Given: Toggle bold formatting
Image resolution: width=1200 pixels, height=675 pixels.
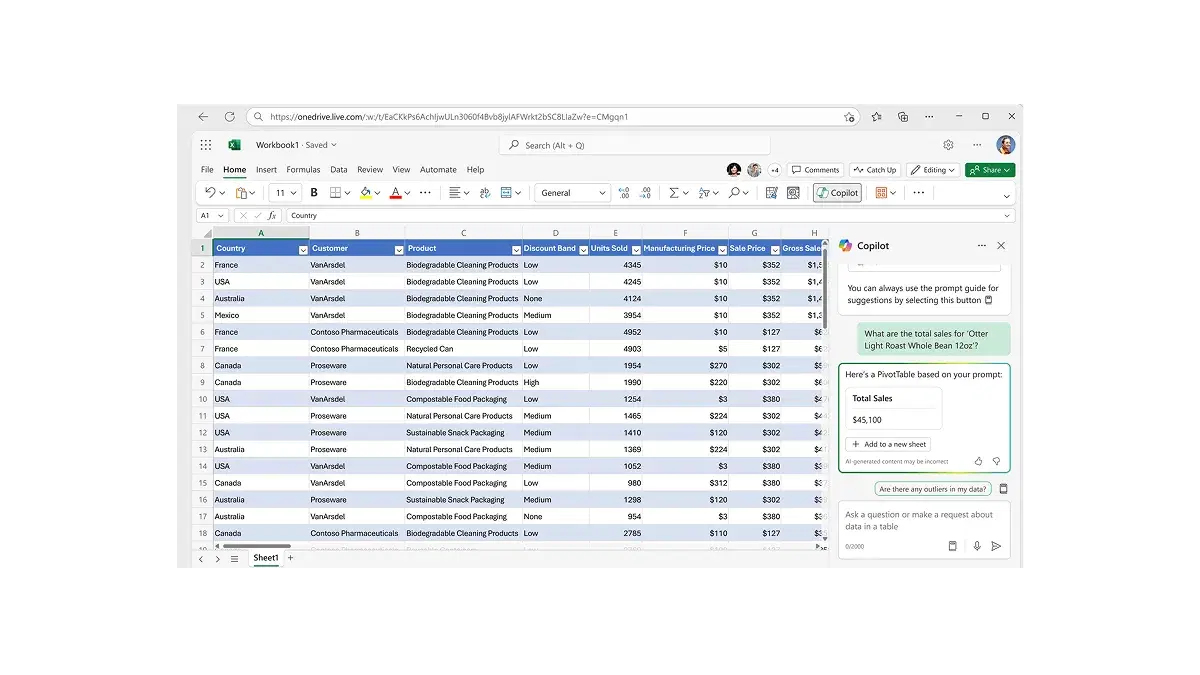Looking at the screenshot, I should pos(314,193).
